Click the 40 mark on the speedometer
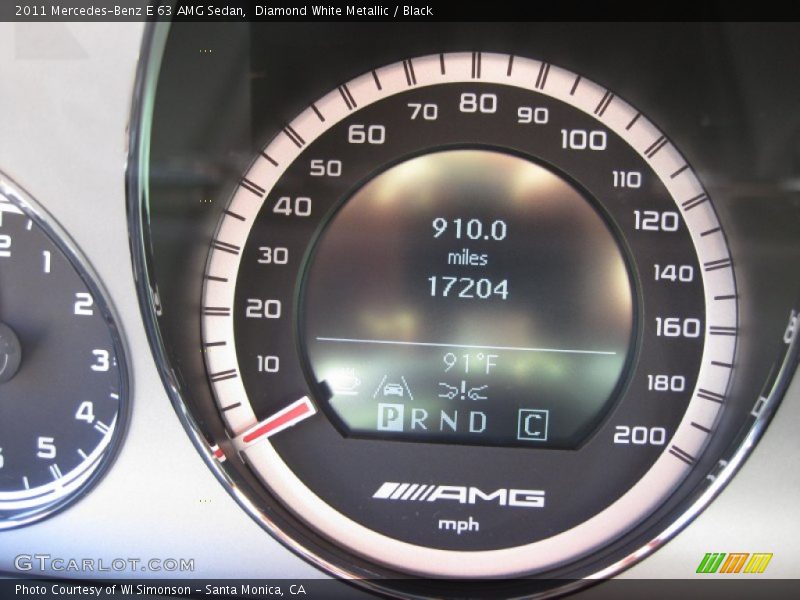800x600 pixels. (292, 207)
